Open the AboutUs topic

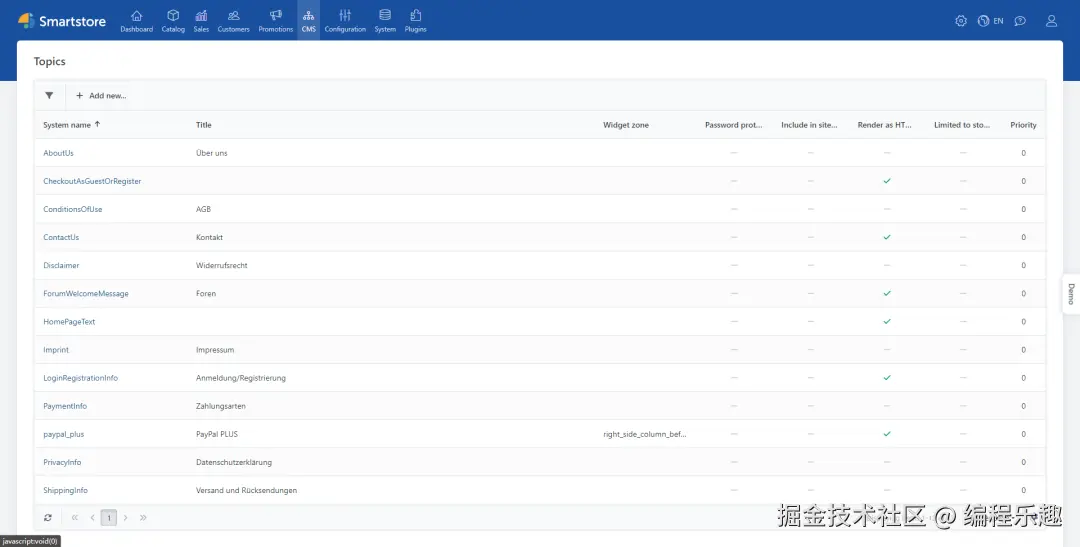[59, 153]
